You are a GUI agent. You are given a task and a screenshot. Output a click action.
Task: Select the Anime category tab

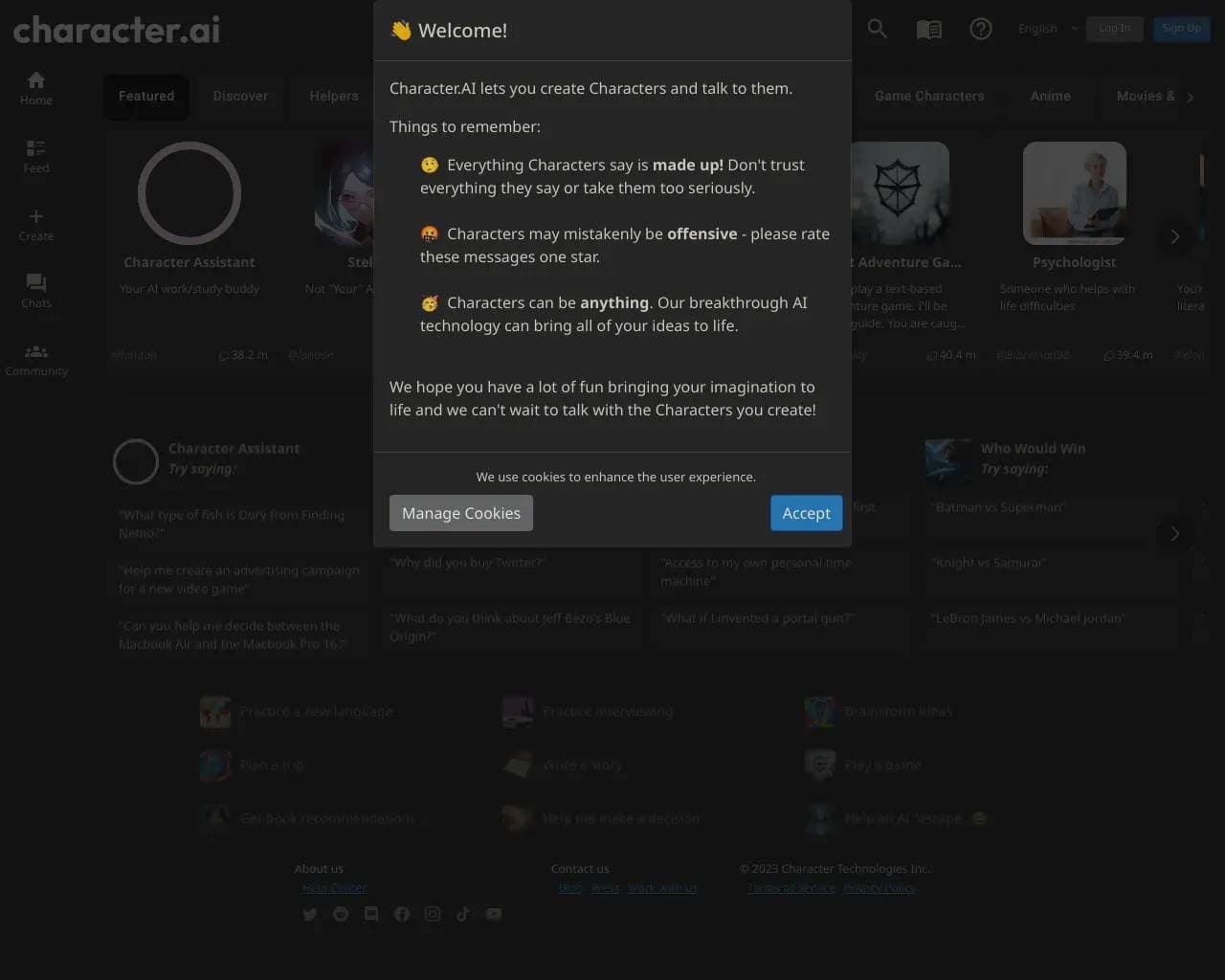click(x=1050, y=96)
